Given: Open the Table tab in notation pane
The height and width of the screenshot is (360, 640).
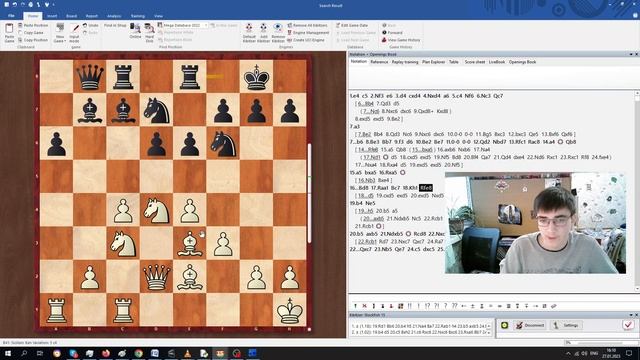Looking at the screenshot, I should pos(454,62).
